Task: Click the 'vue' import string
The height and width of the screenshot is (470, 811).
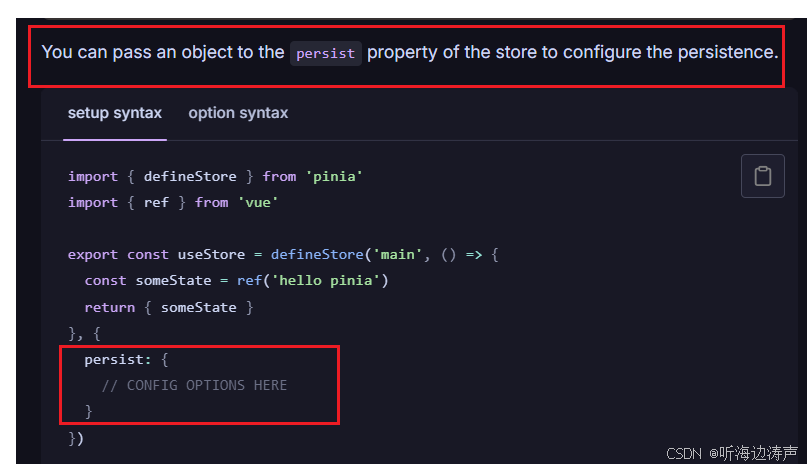Action: pos(258,202)
